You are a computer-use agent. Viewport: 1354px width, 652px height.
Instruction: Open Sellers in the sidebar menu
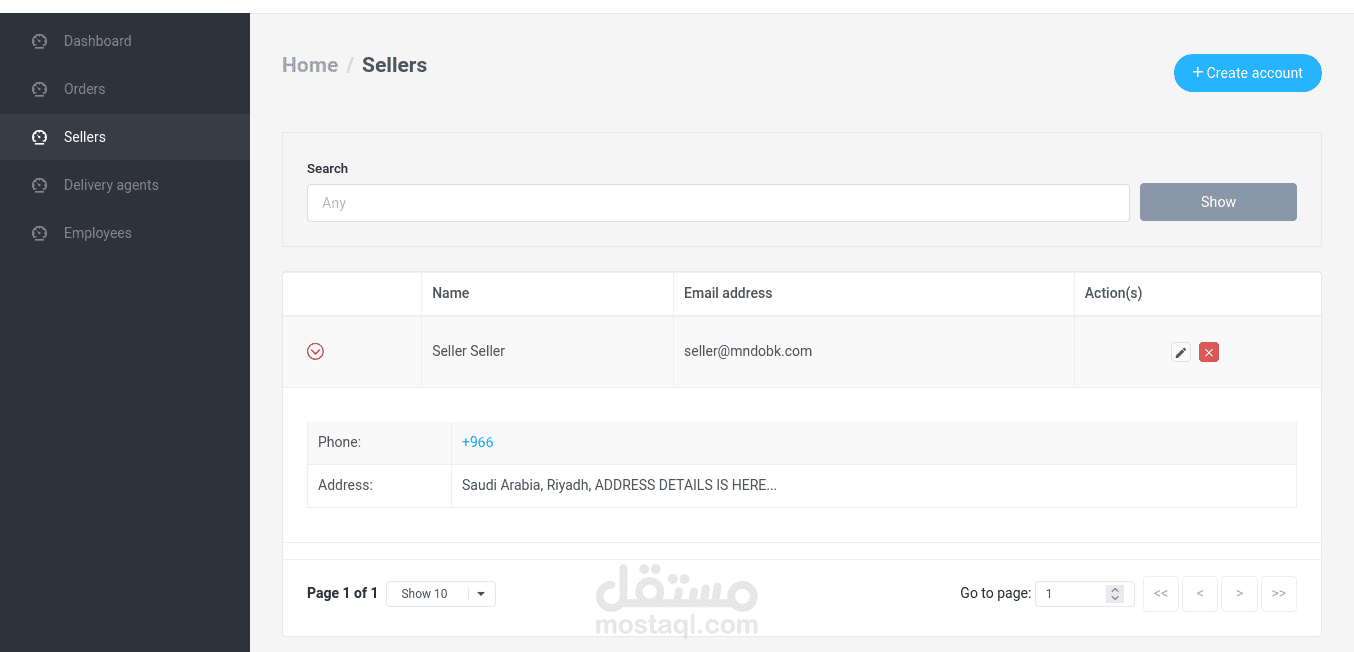click(x=85, y=137)
